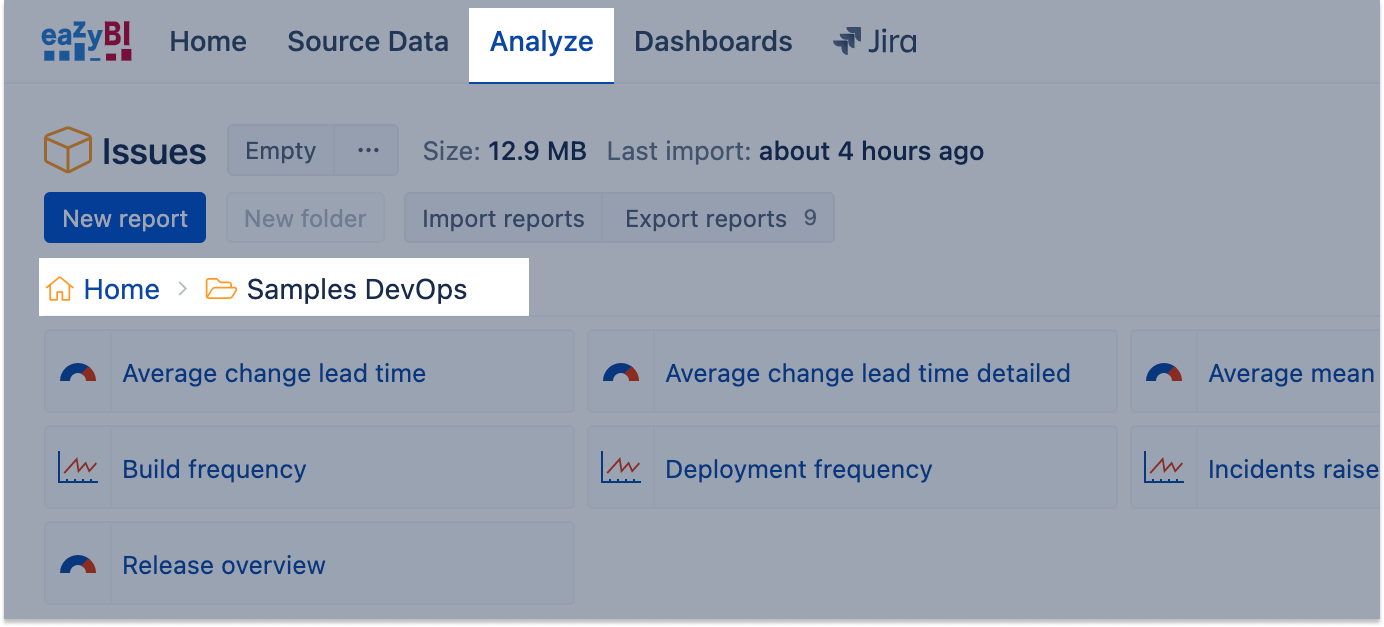The width and height of the screenshot is (1384, 627).
Task: Click the line chart icon on Build frequency
Action: (x=77, y=466)
